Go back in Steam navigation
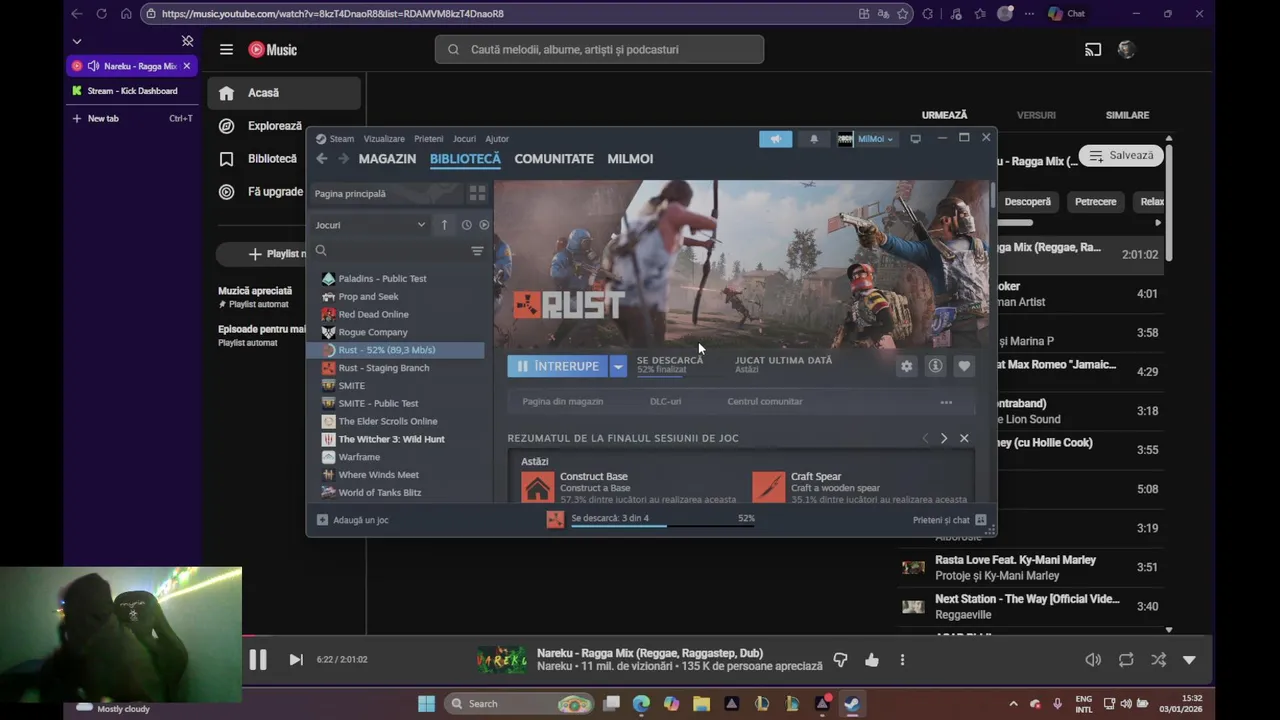Screen dimensions: 1280x720 click(x=321, y=158)
